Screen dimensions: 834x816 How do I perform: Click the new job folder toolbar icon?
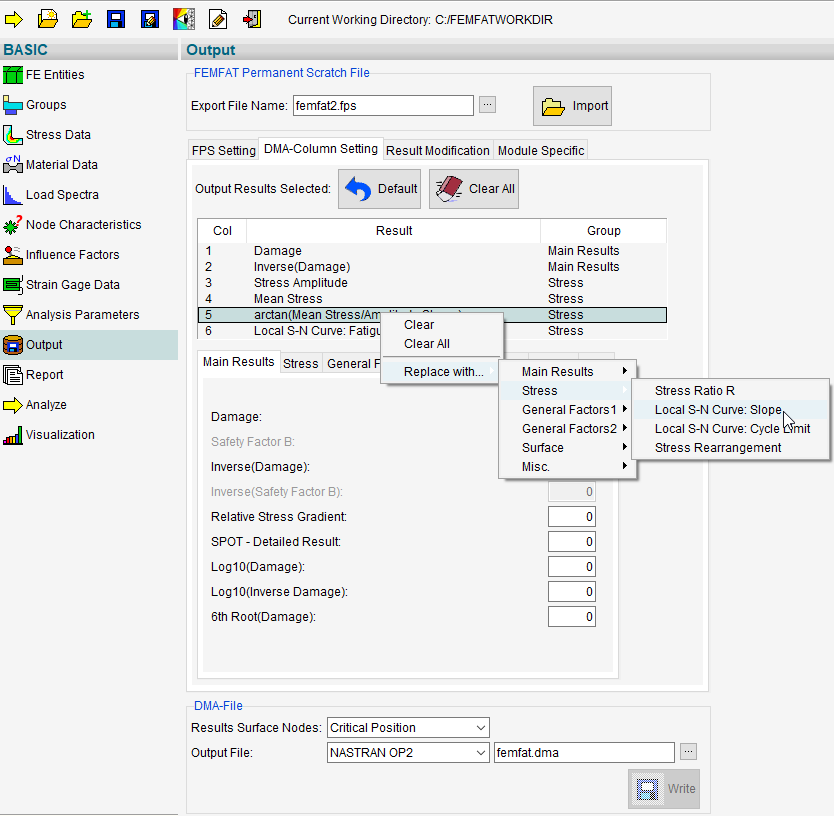48,20
